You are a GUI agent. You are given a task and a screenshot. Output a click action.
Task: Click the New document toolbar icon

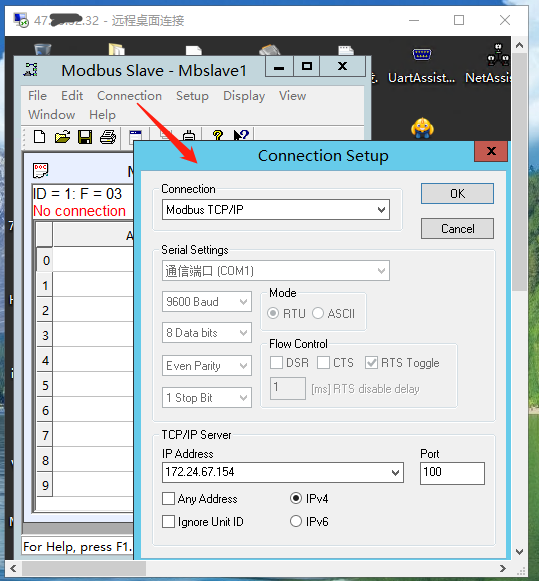tap(40, 137)
